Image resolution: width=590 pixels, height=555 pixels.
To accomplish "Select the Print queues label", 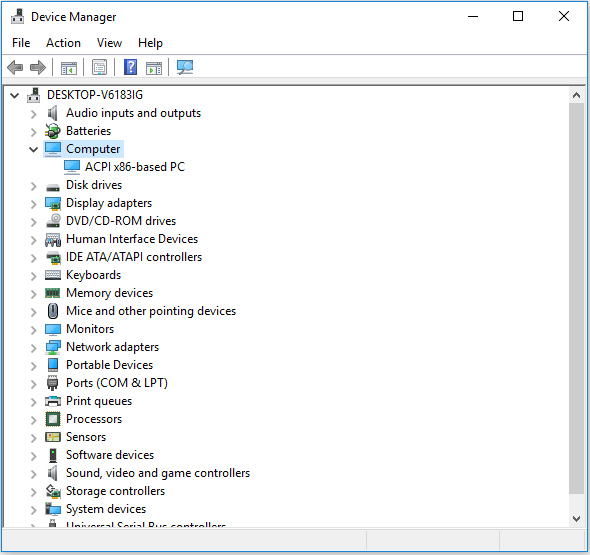I will pos(99,401).
